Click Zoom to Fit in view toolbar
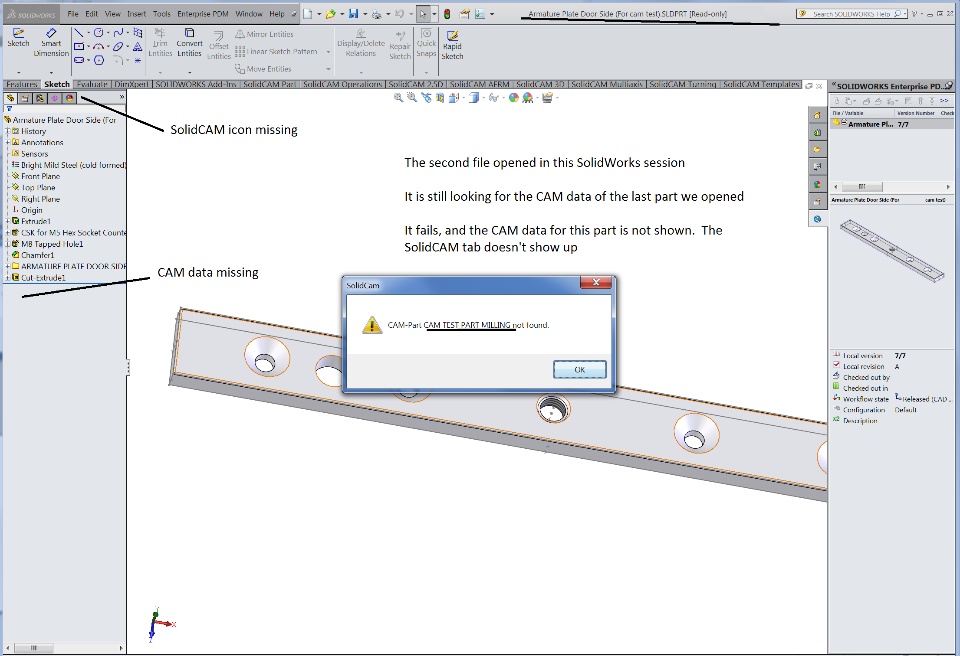Screen dimensions: 960x656 coord(399,97)
